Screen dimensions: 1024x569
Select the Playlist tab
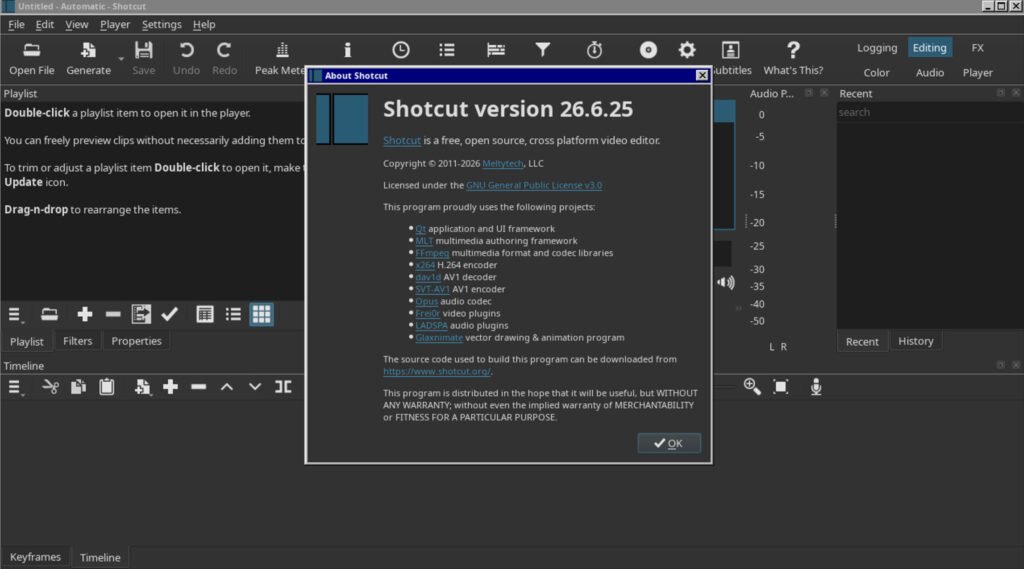coord(27,342)
